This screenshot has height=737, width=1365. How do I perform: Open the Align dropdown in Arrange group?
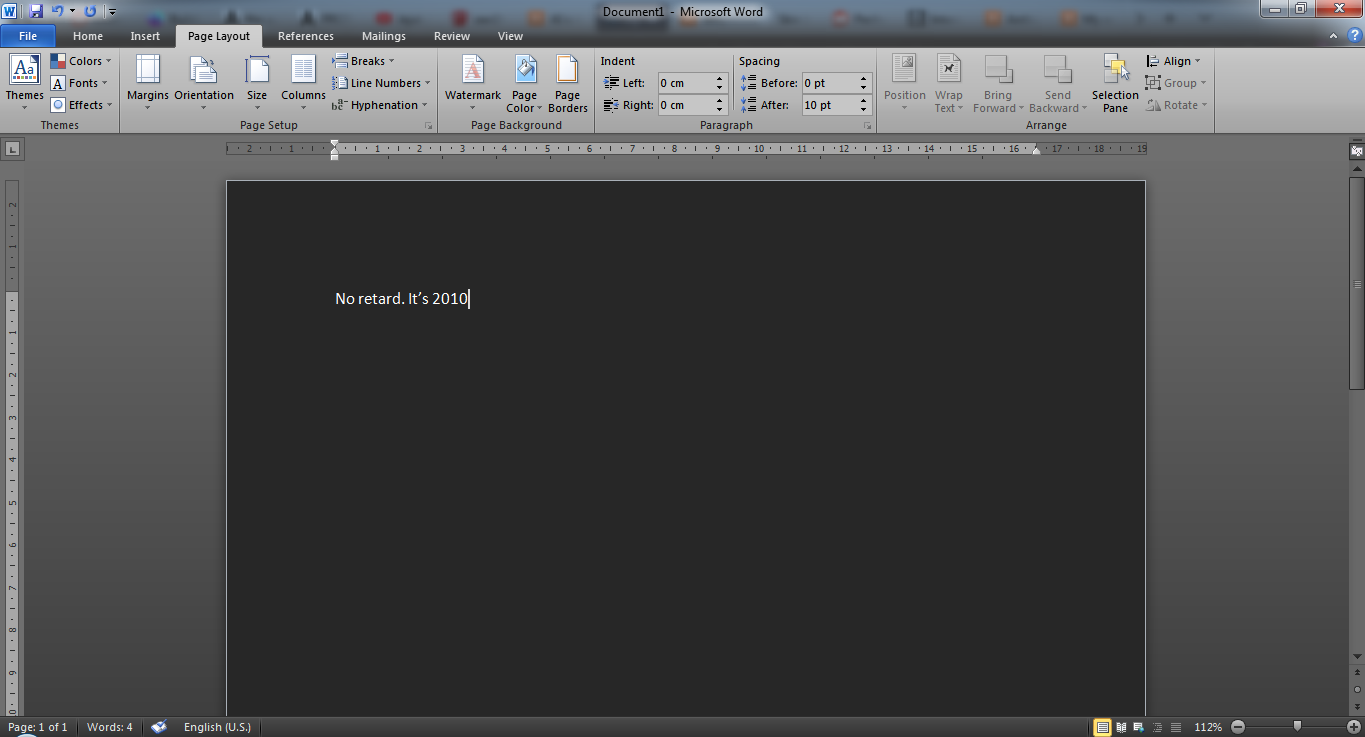pyautogui.click(x=1174, y=61)
